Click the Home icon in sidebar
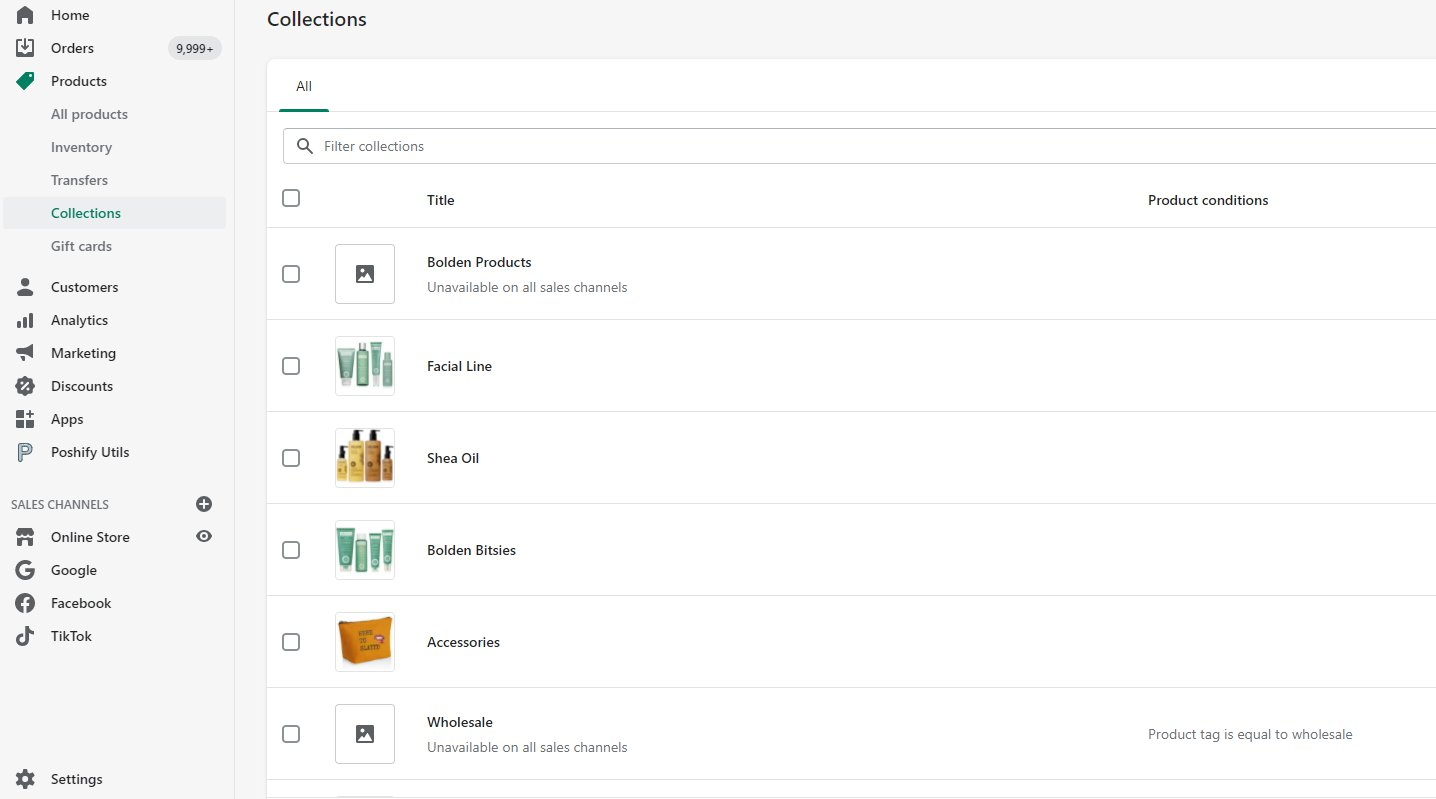 click(25, 15)
